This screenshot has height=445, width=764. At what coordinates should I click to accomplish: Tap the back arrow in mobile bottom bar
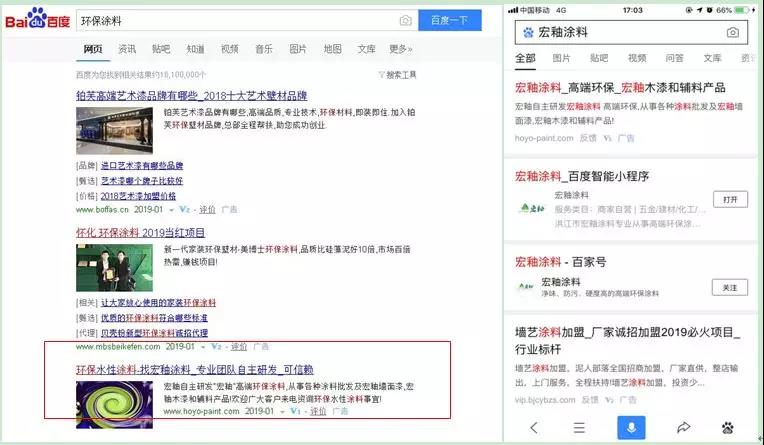pyautogui.click(x=532, y=427)
